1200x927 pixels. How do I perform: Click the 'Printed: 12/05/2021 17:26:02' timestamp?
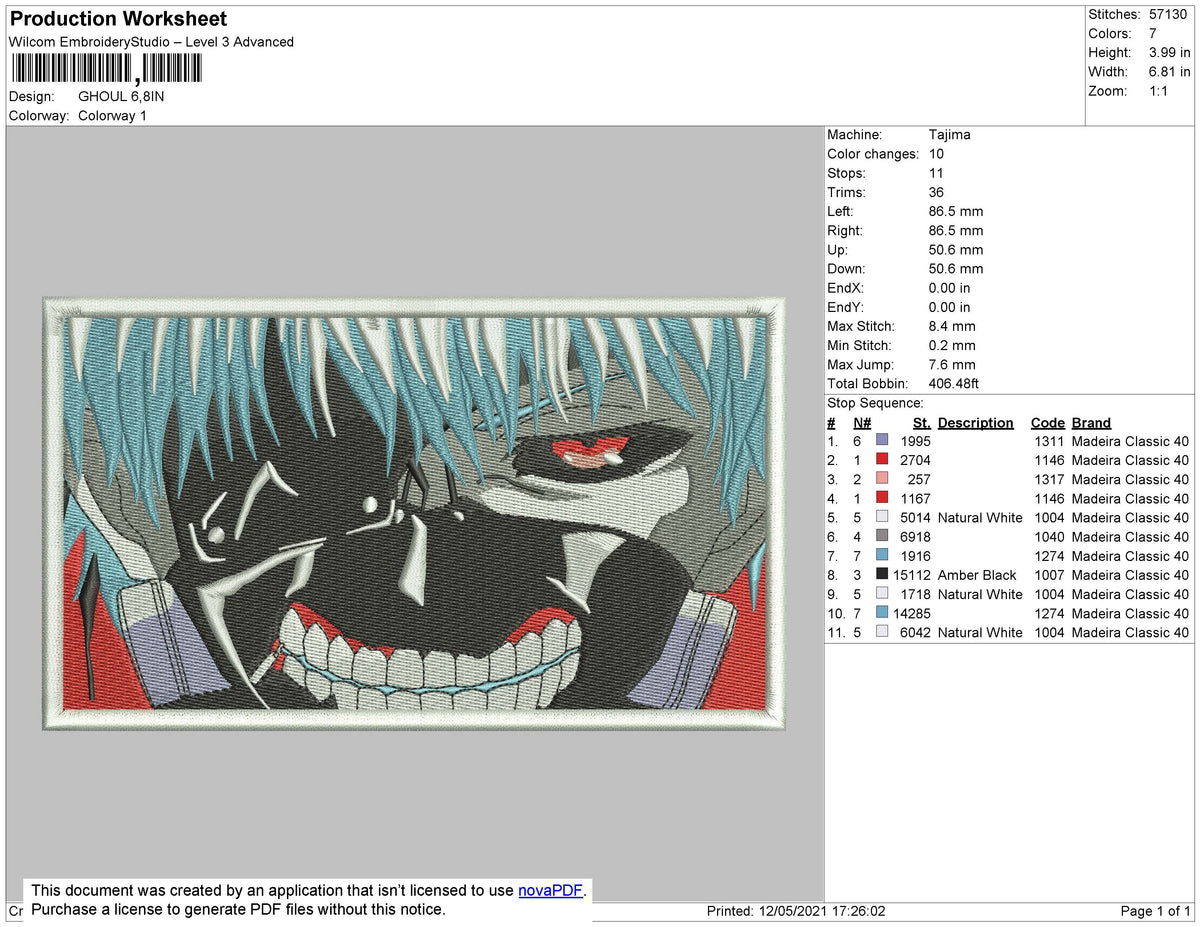point(796,911)
